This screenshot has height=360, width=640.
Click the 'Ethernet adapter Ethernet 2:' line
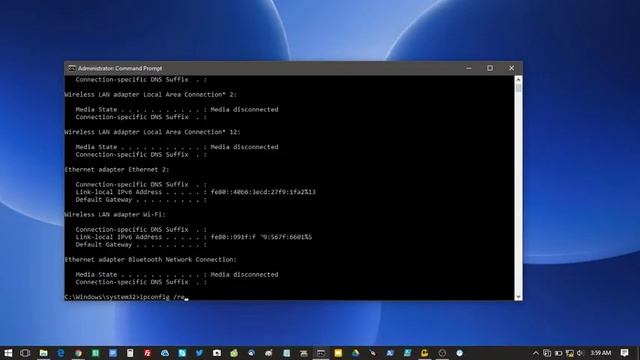[117, 169]
